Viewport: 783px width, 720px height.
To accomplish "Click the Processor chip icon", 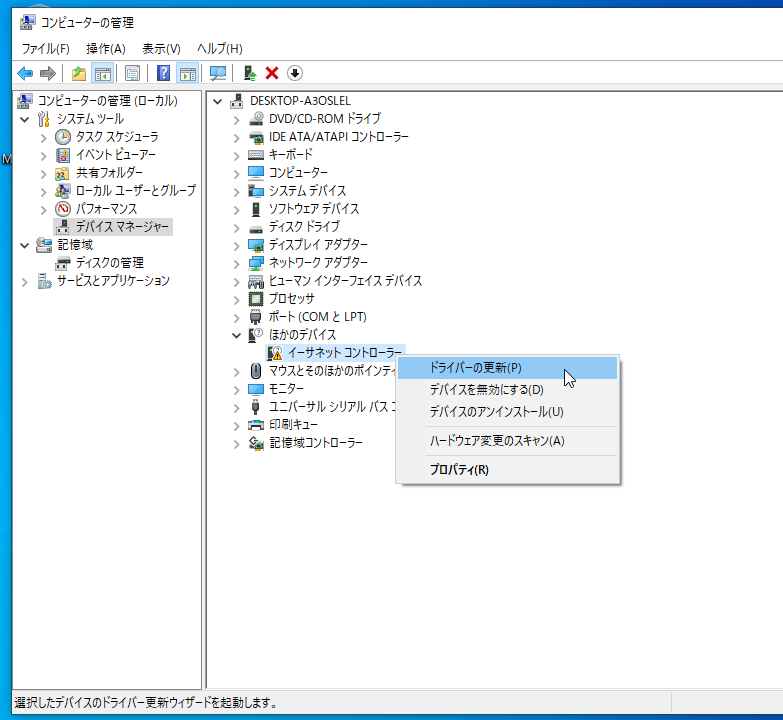I will coord(256,299).
